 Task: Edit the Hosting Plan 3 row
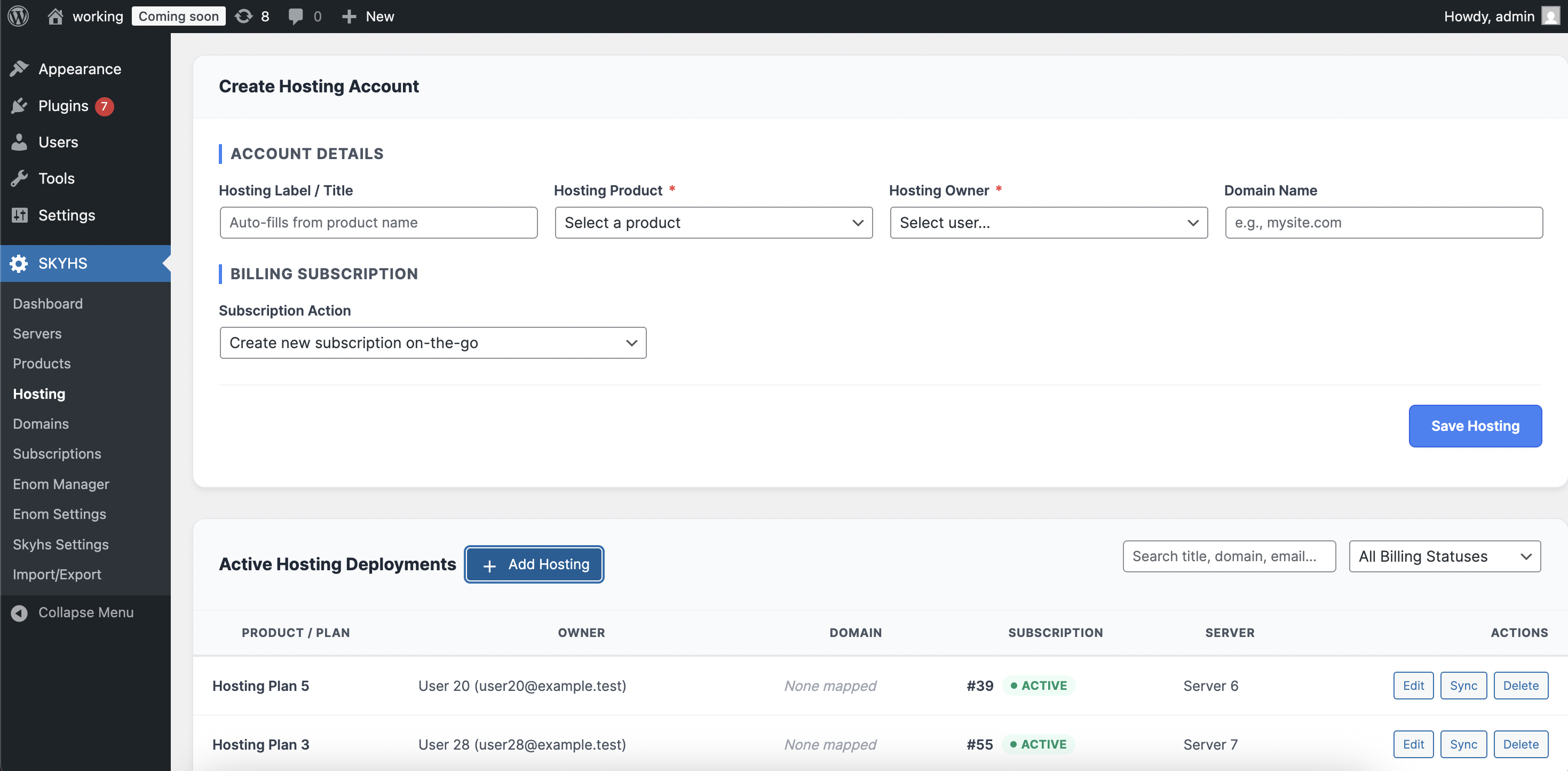[x=1413, y=744]
